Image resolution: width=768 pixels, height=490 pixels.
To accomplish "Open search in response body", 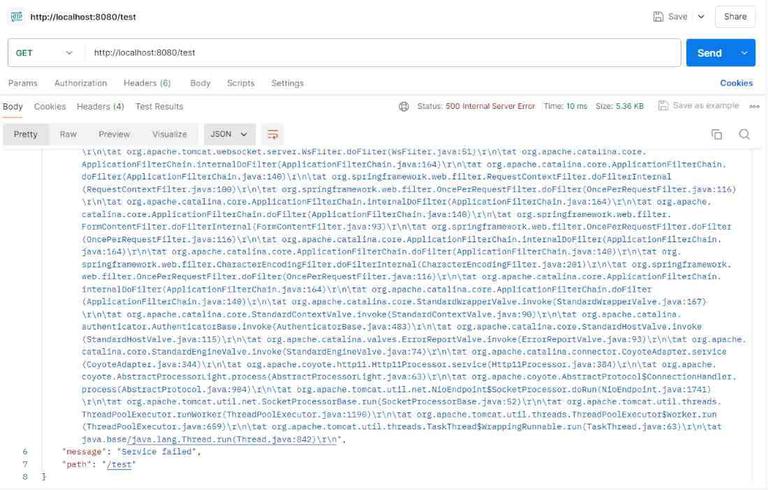I will 744,134.
